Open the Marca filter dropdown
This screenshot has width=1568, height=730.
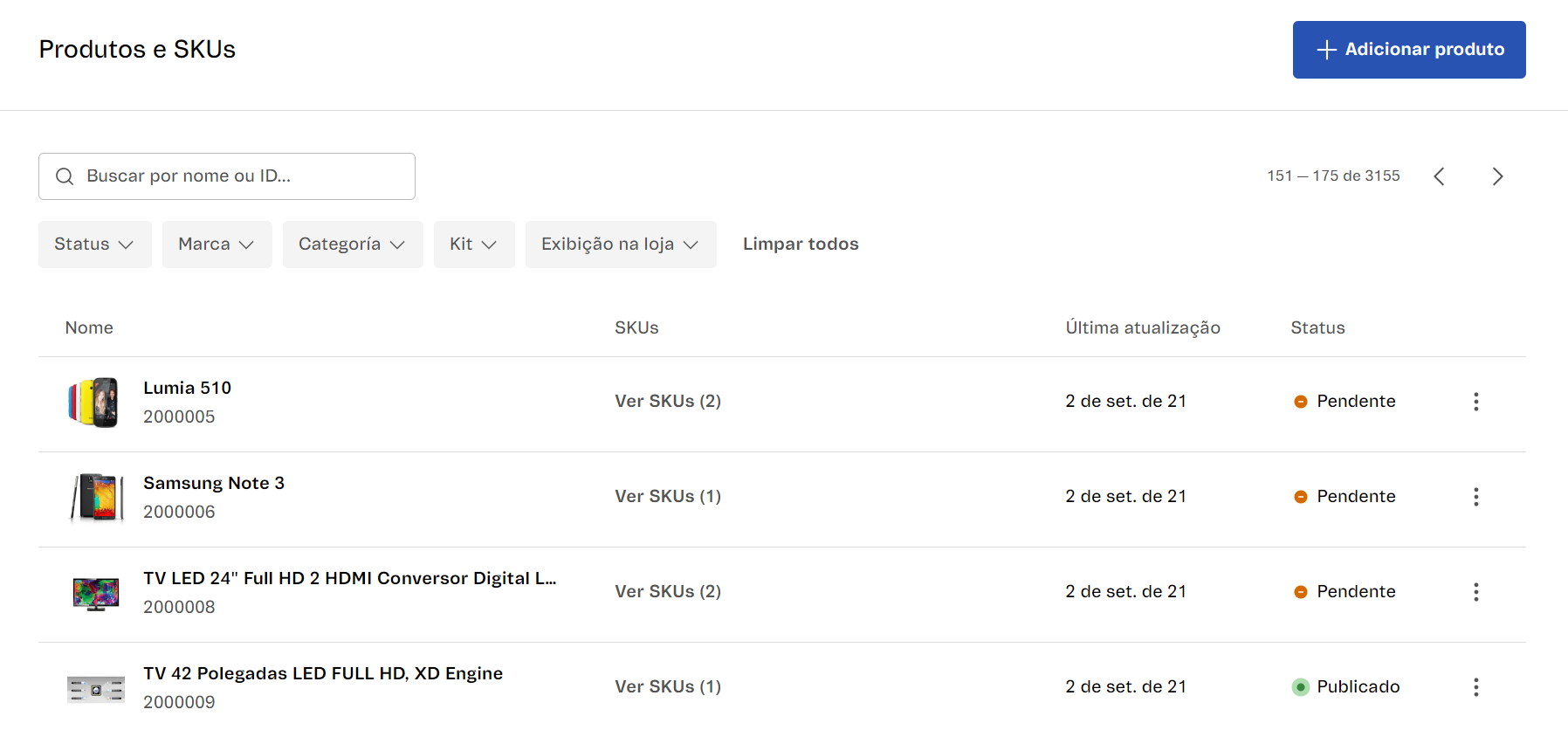217,244
